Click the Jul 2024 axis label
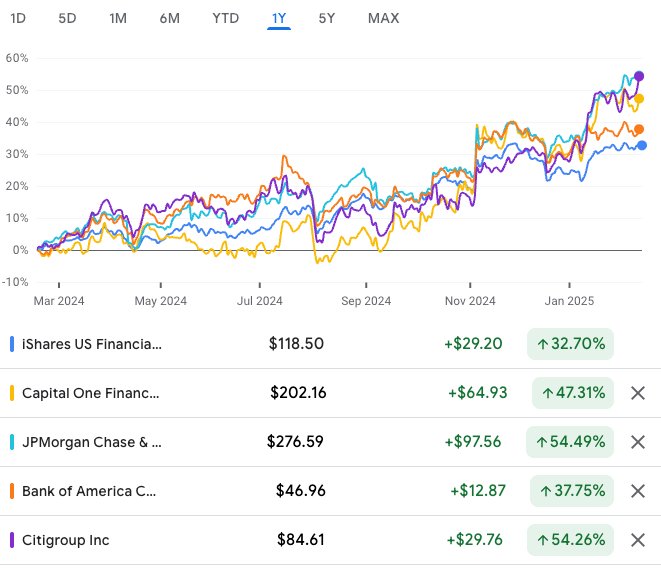The image size is (661, 573). [x=260, y=301]
